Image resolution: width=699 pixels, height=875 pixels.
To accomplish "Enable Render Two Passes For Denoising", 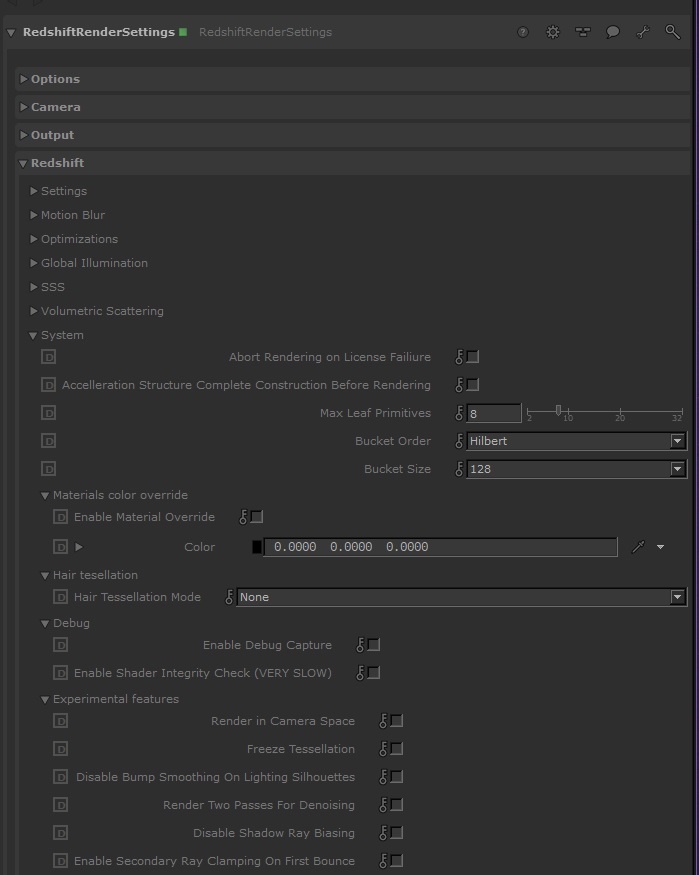I will 397,805.
